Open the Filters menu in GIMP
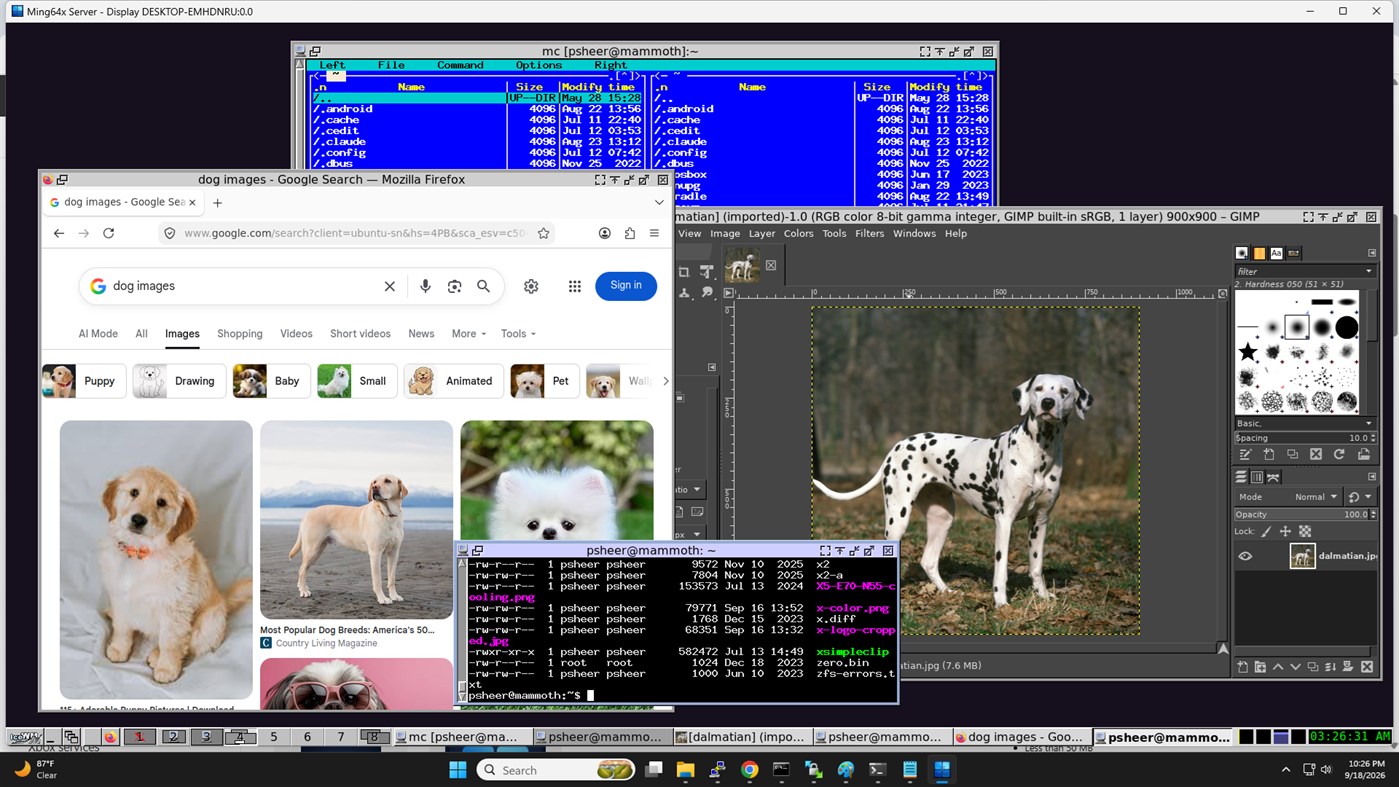This screenshot has height=787, width=1399. point(869,234)
